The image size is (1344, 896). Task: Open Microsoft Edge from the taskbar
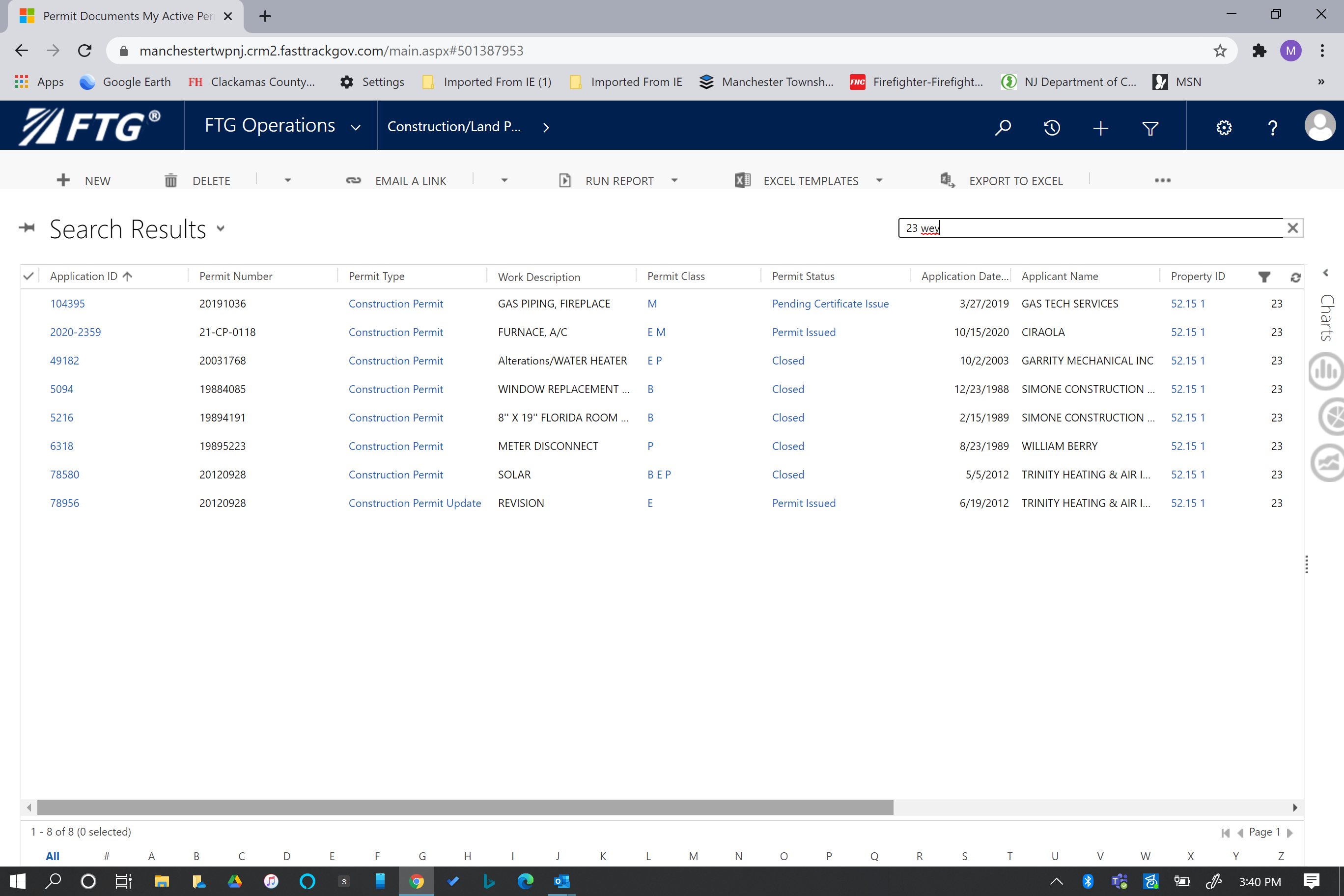(525, 881)
